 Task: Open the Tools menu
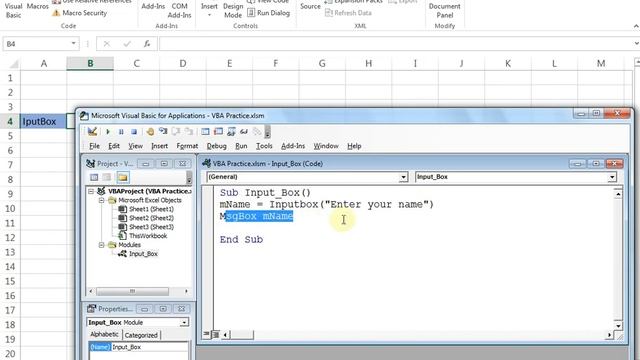coord(264,146)
